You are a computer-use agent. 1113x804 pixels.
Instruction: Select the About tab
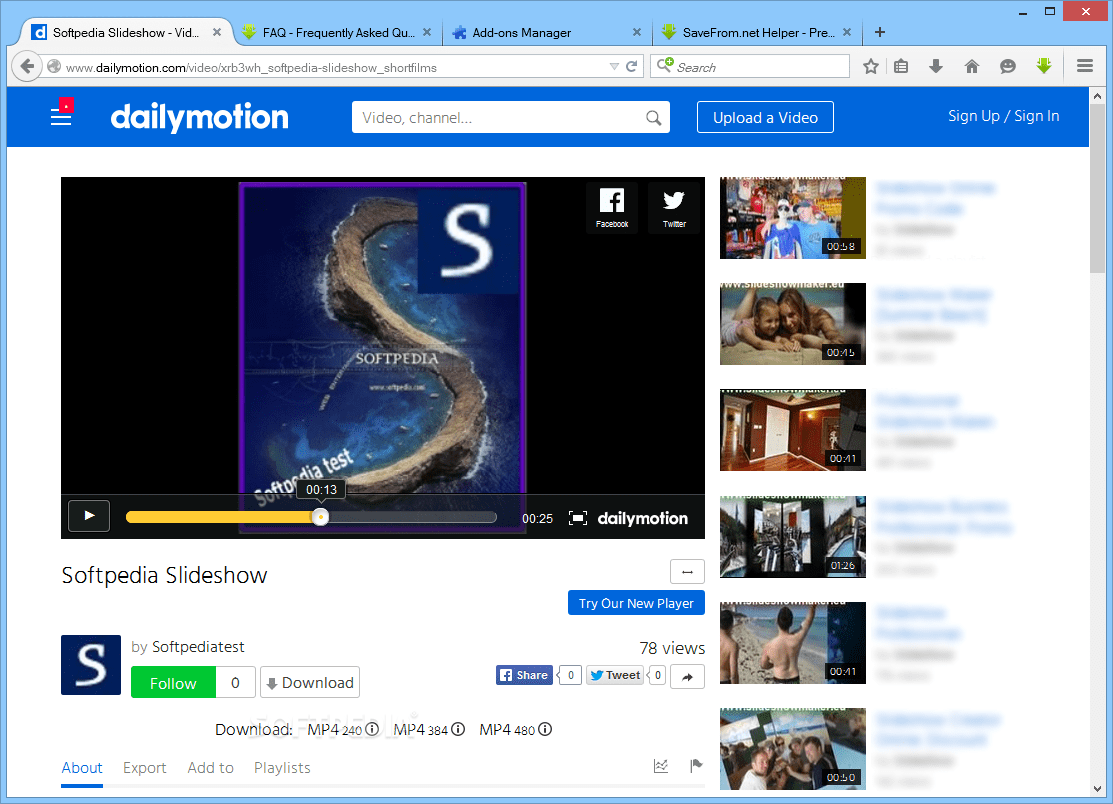(82, 769)
